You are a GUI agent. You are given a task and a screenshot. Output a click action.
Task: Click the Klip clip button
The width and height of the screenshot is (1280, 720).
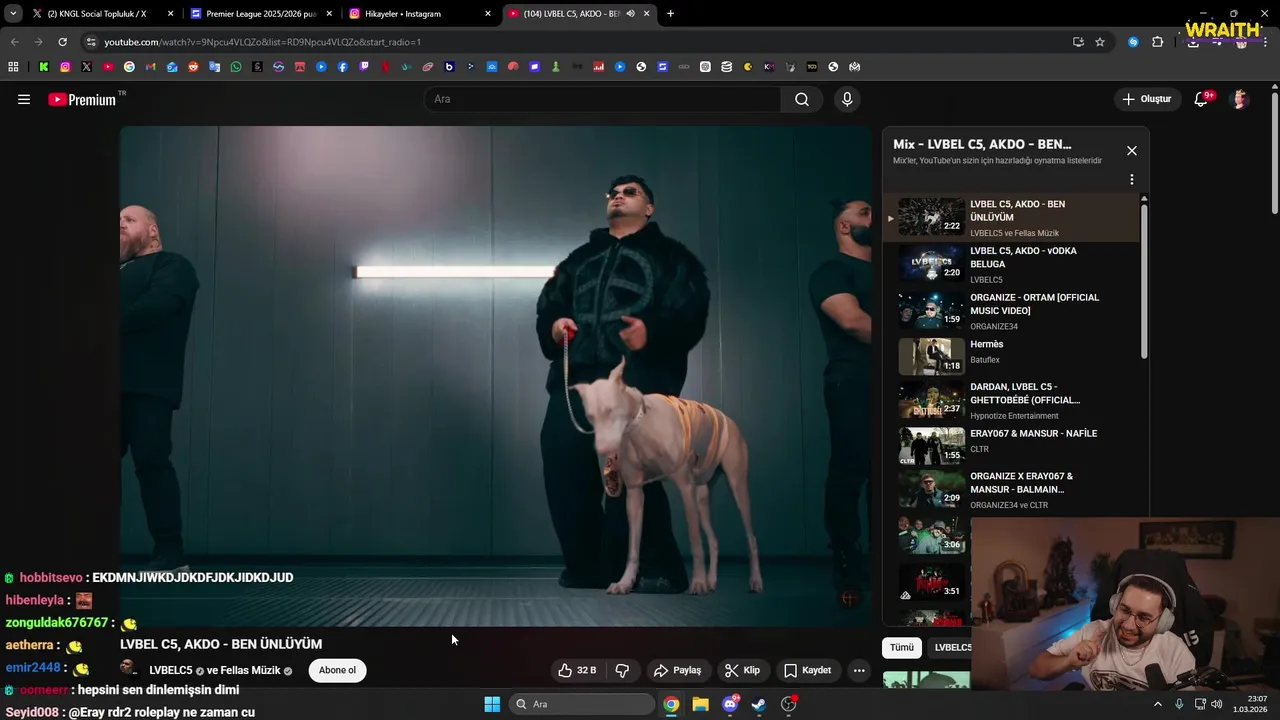click(x=742, y=670)
